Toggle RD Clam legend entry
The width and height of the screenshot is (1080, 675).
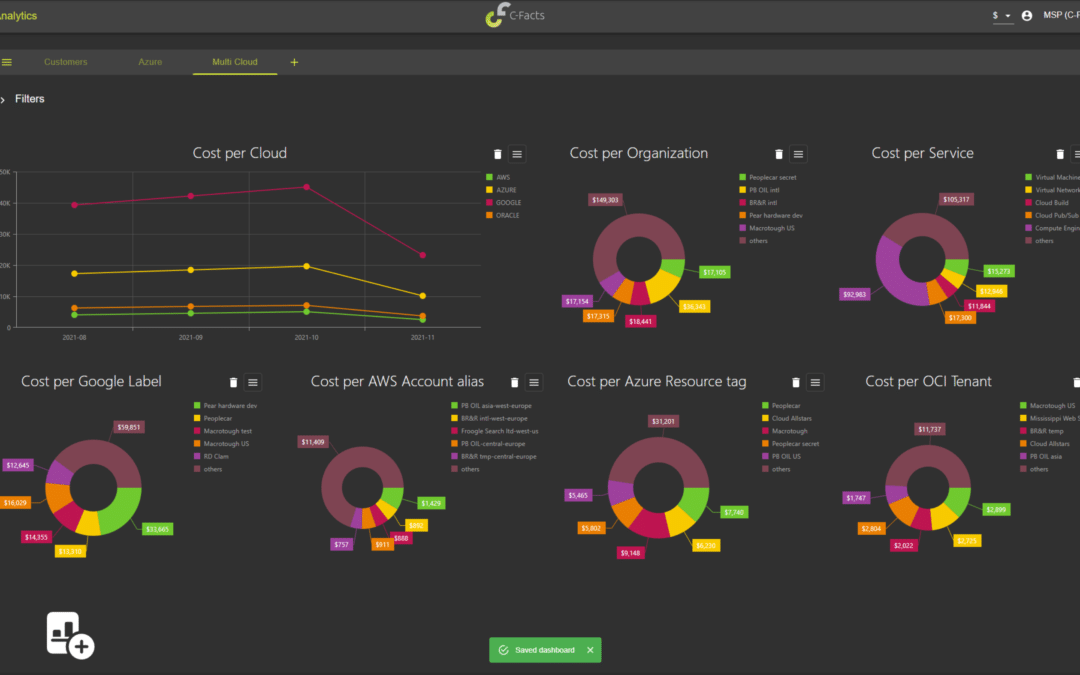[x=211, y=457]
